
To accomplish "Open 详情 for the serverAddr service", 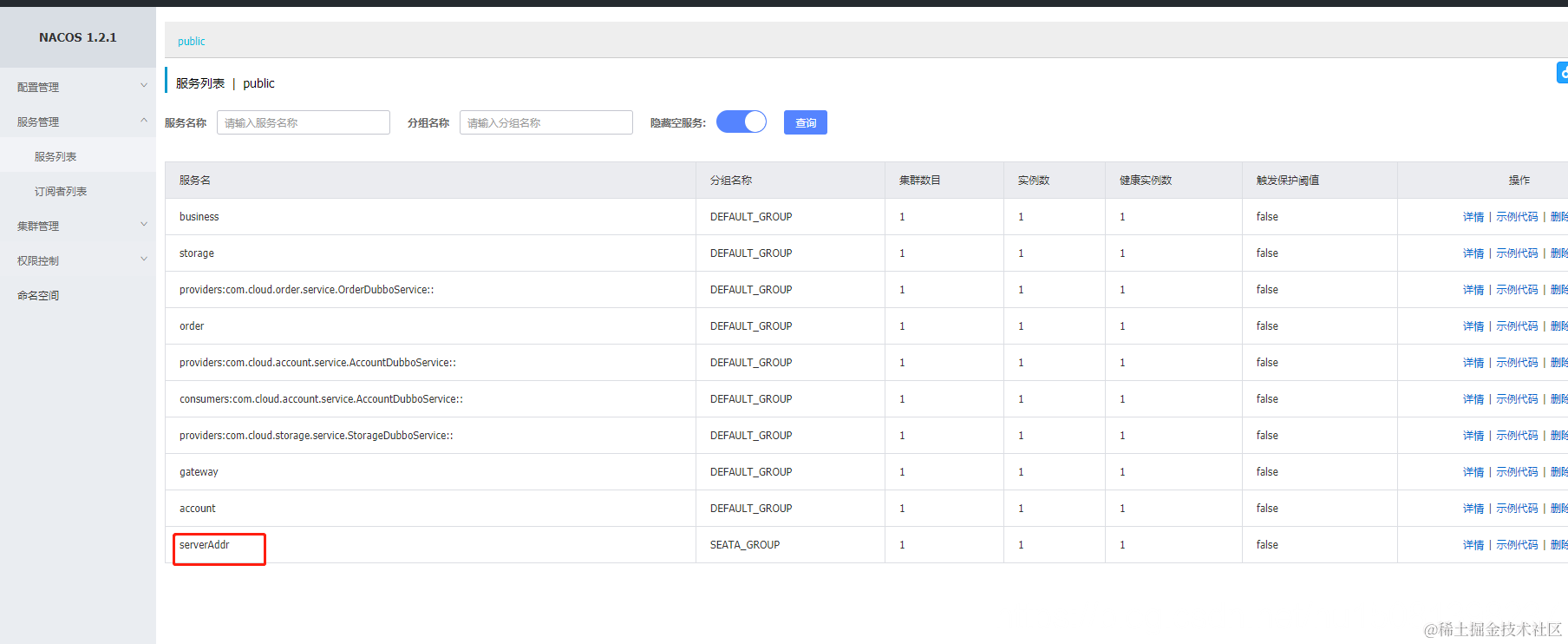I will pos(1473,545).
